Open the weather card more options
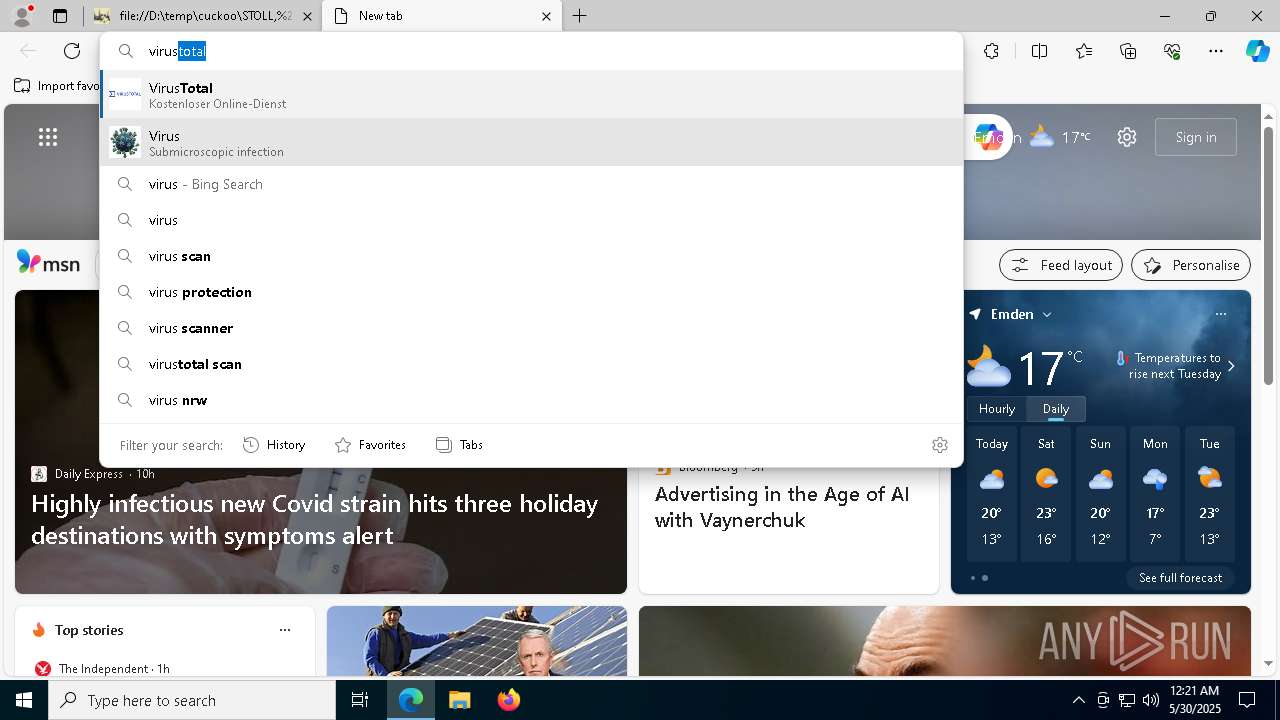The width and height of the screenshot is (1280, 720). (x=1220, y=314)
